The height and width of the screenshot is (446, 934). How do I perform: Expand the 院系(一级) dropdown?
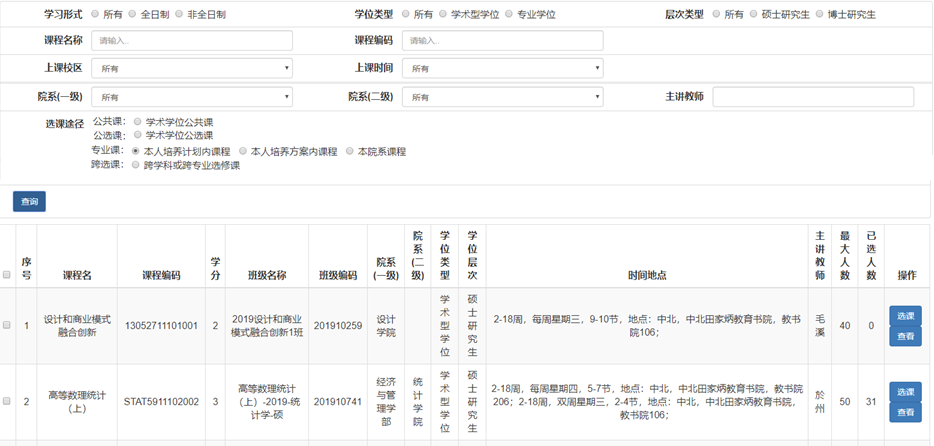click(x=192, y=97)
